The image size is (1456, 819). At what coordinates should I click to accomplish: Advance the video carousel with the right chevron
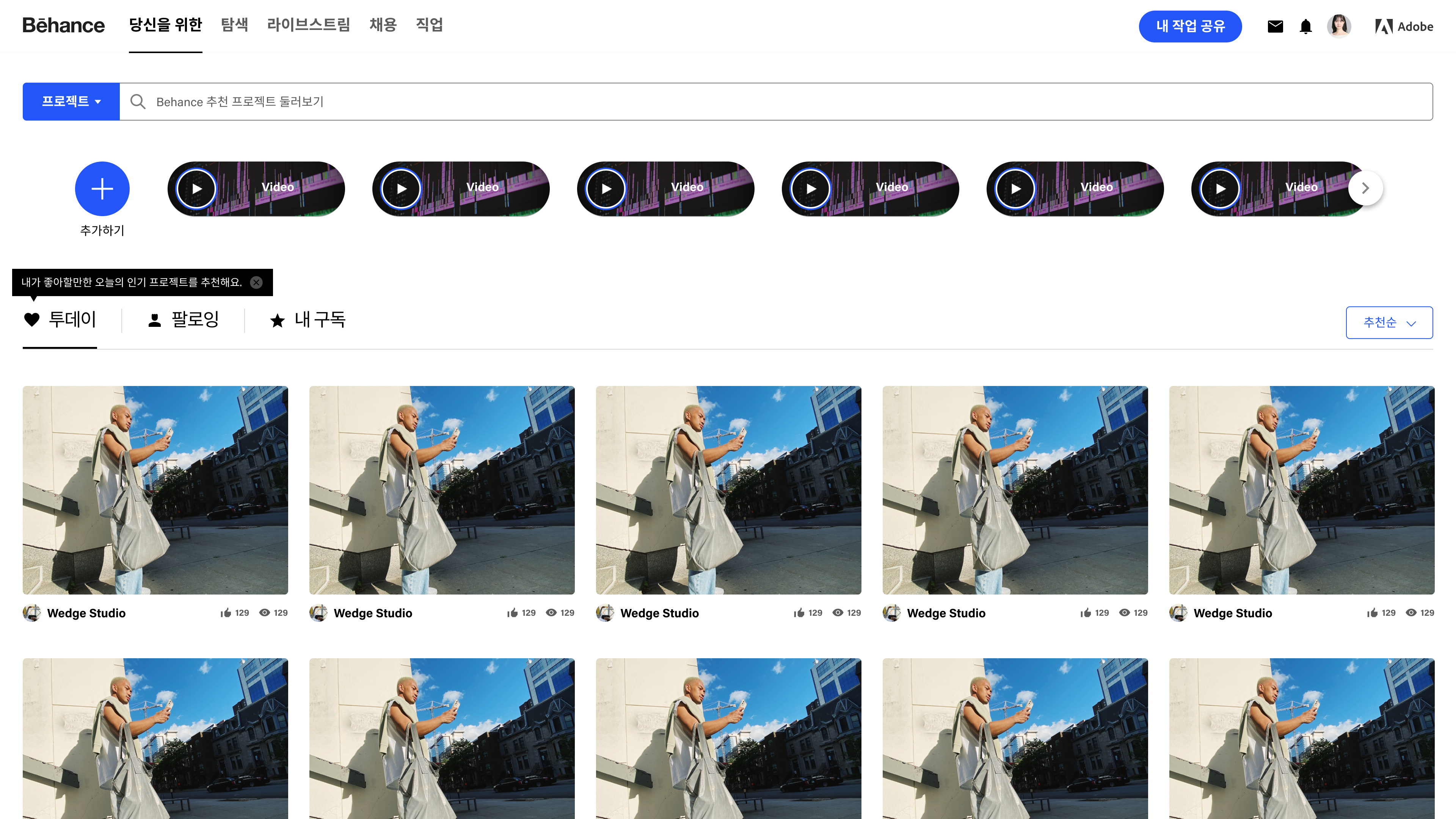pyautogui.click(x=1365, y=188)
